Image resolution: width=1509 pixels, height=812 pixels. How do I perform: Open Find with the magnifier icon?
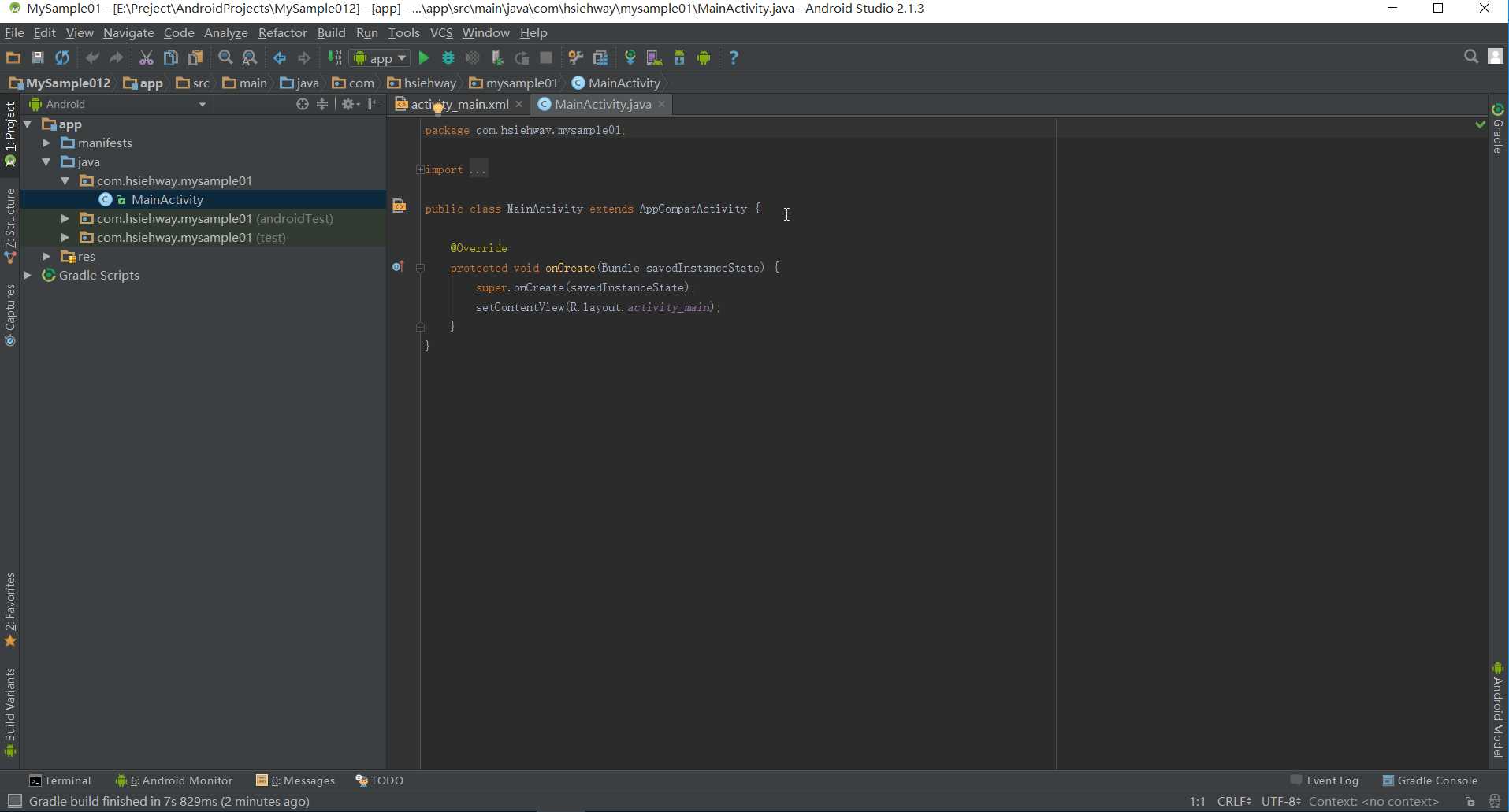pos(225,57)
